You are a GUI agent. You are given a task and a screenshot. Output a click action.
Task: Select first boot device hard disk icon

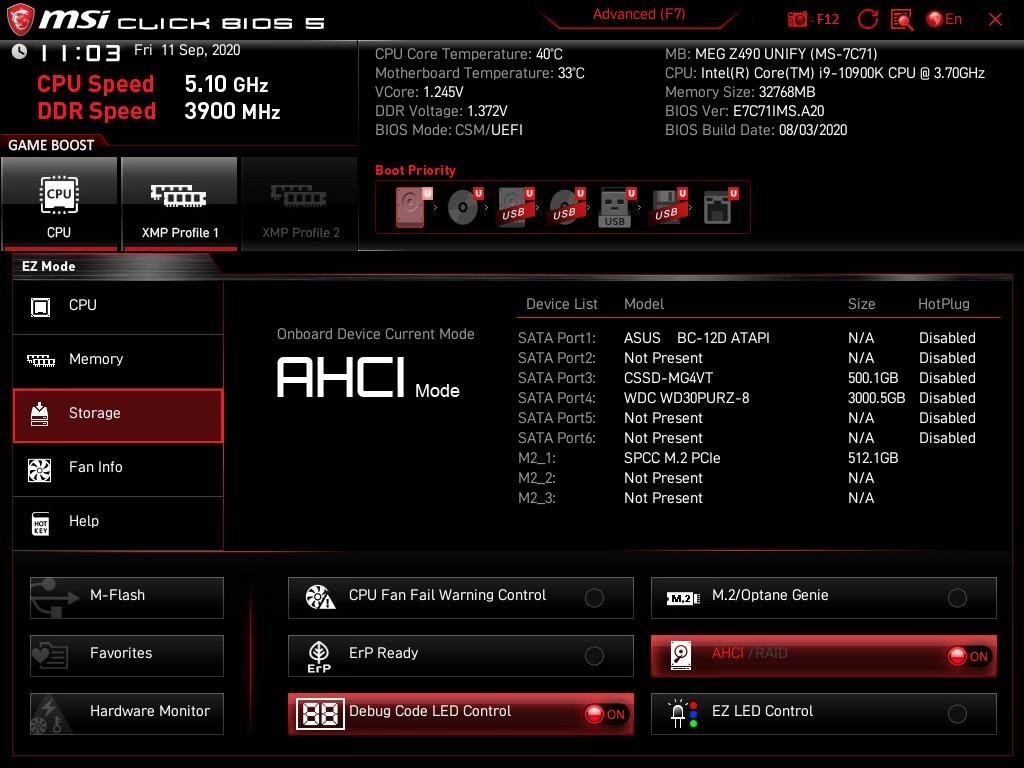pyautogui.click(x=413, y=207)
